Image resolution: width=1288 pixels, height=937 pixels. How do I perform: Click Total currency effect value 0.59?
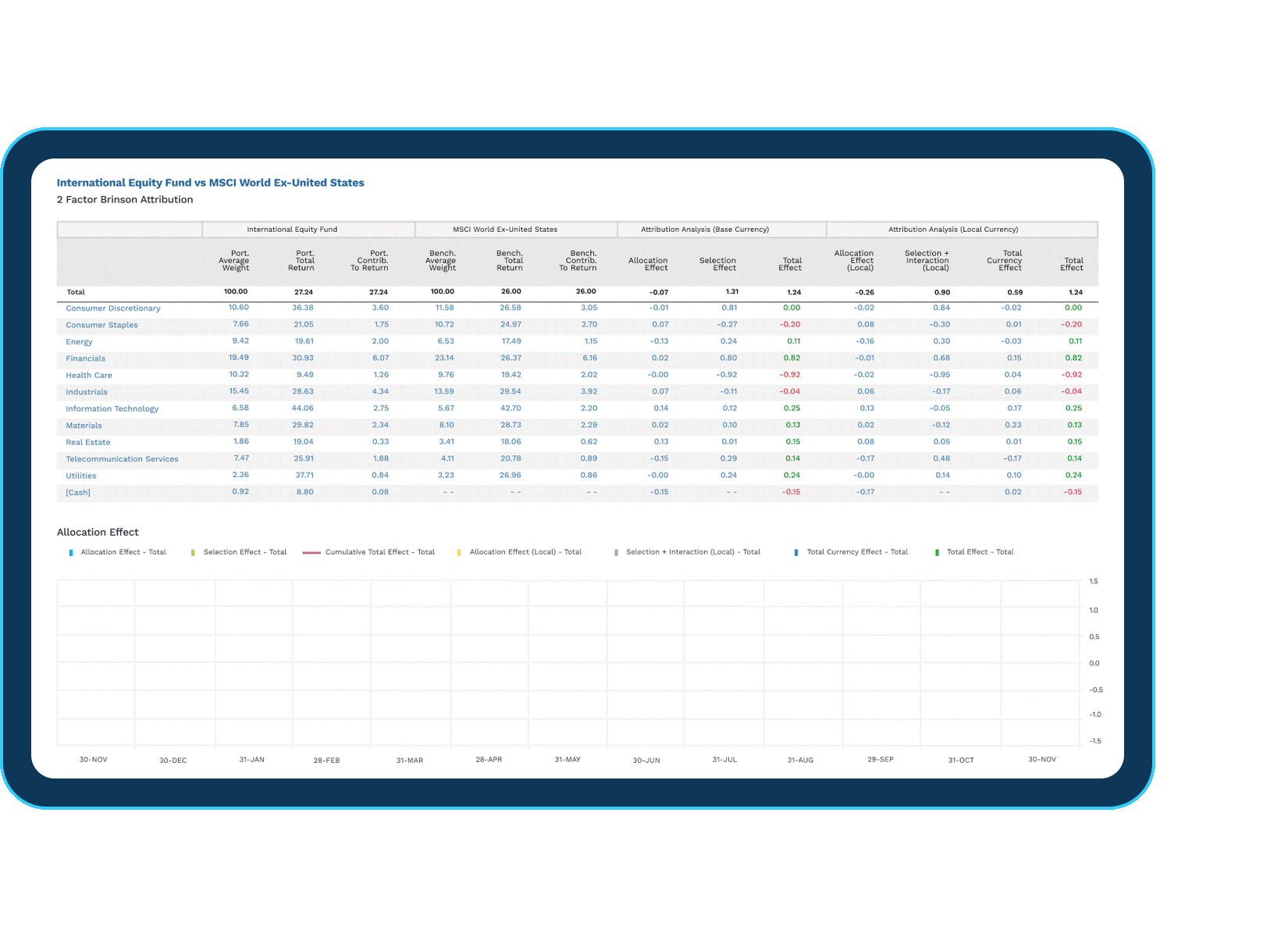(x=1015, y=293)
